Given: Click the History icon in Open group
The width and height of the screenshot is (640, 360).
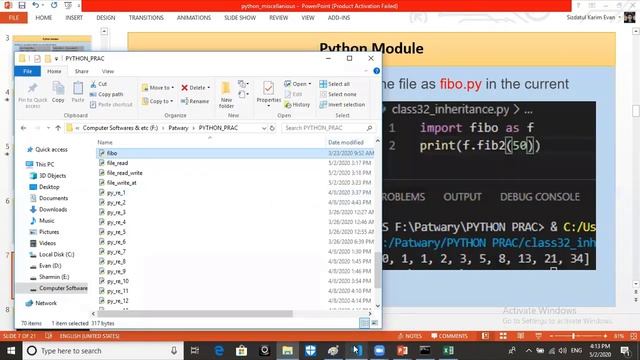Looking at the screenshot, I should click(288, 104).
